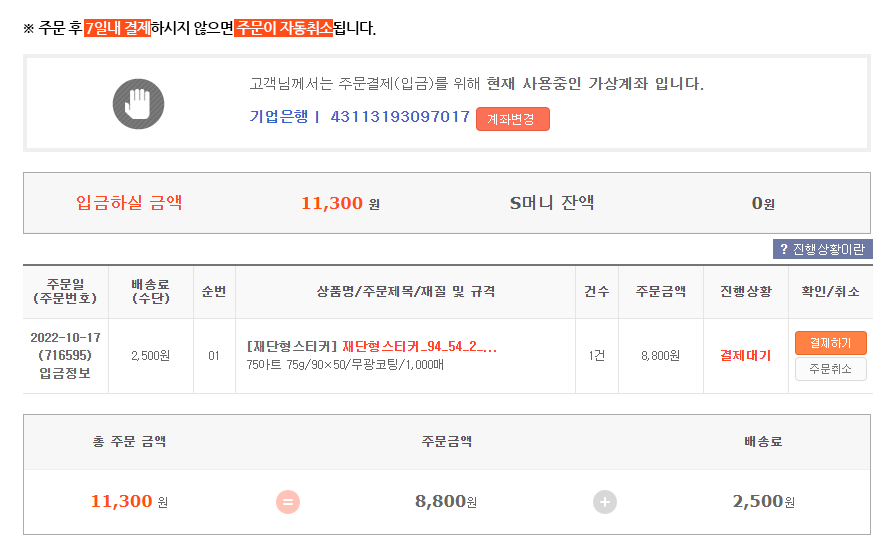Viewport: 891px width, 552px height.
Task: Click the orange equals sign circle icon
Action: (288, 502)
